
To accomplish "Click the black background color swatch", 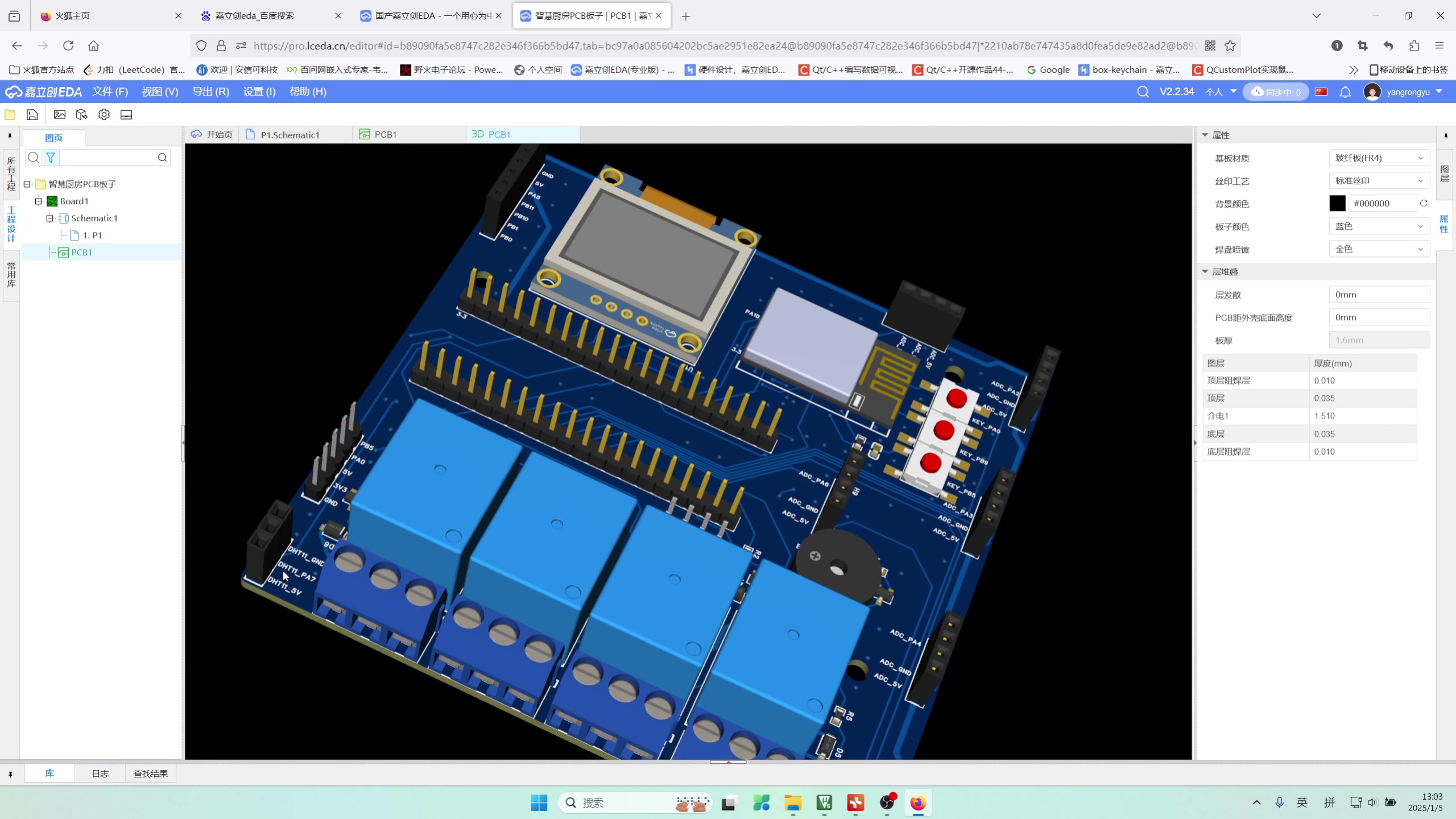I will (1337, 203).
